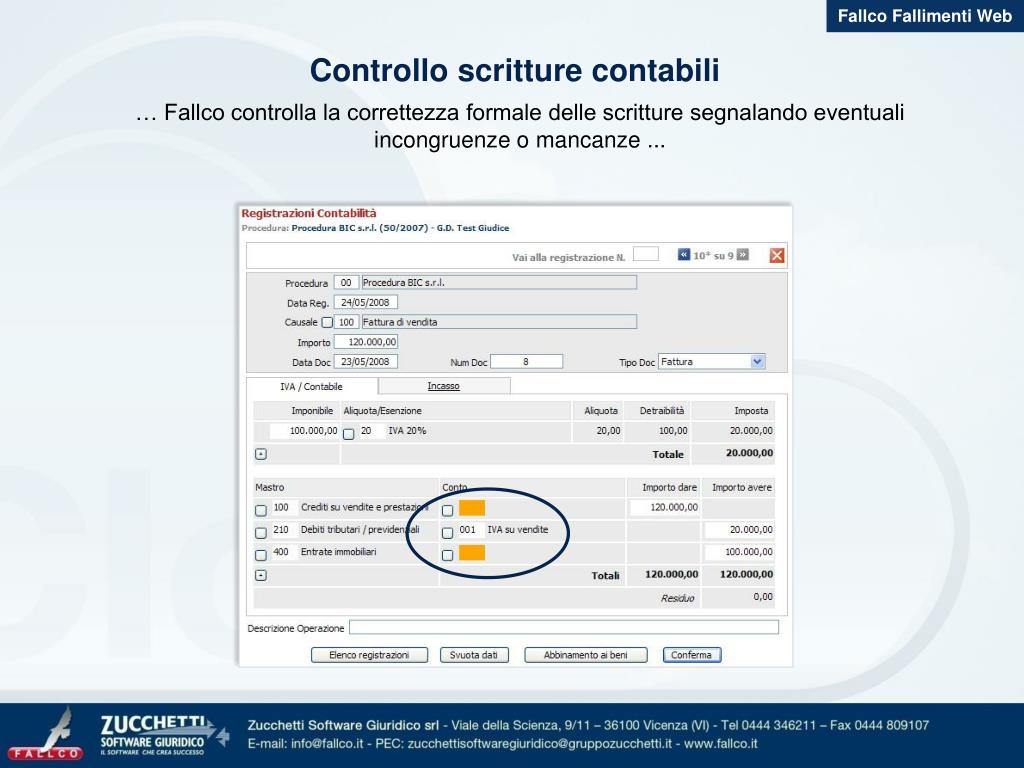Tick the Causale checkbox
Image resolution: width=1024 pixels, height=768 pixels.
327,322
